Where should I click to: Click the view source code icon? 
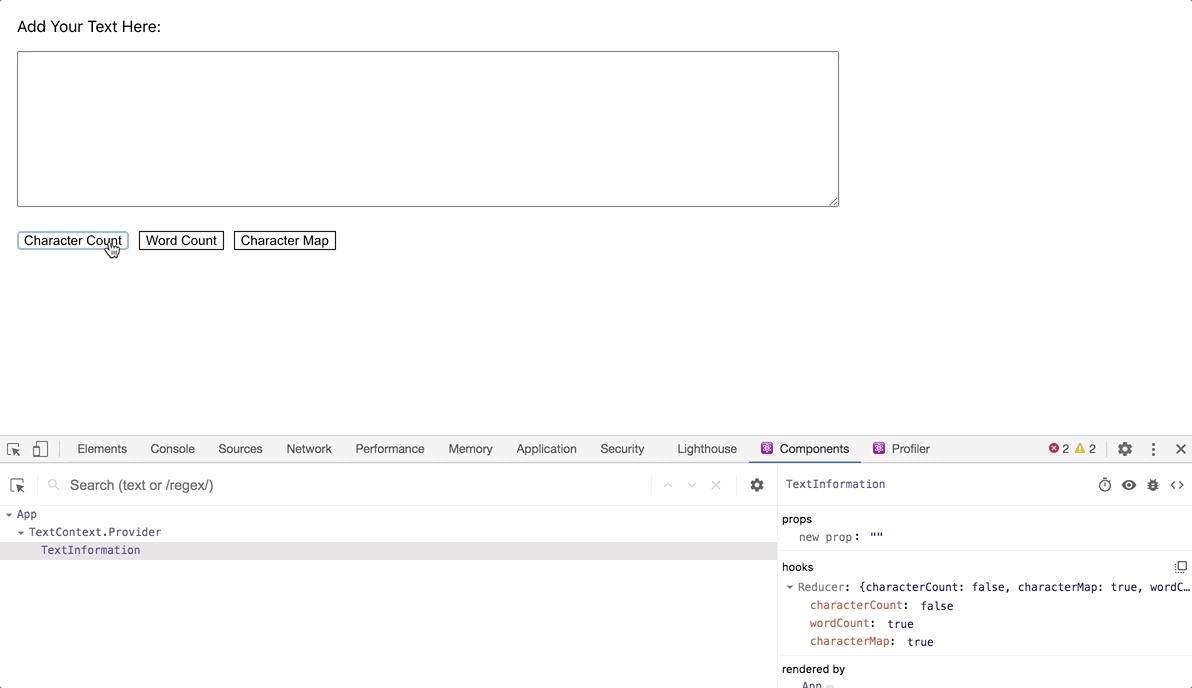(x=1177, y=485)
